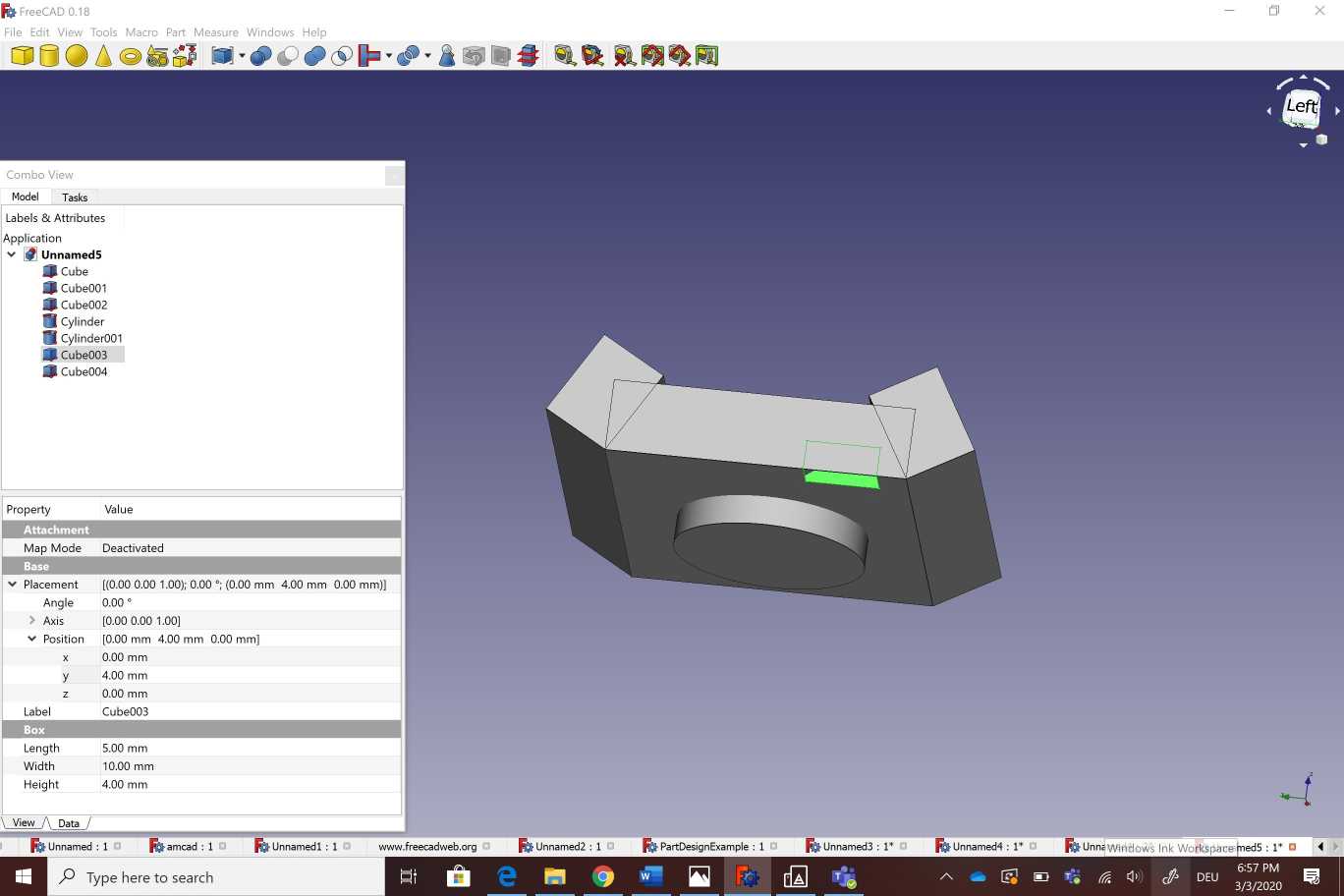Click the Join objects tool icon
The image size is (1344, 896).
369,56
